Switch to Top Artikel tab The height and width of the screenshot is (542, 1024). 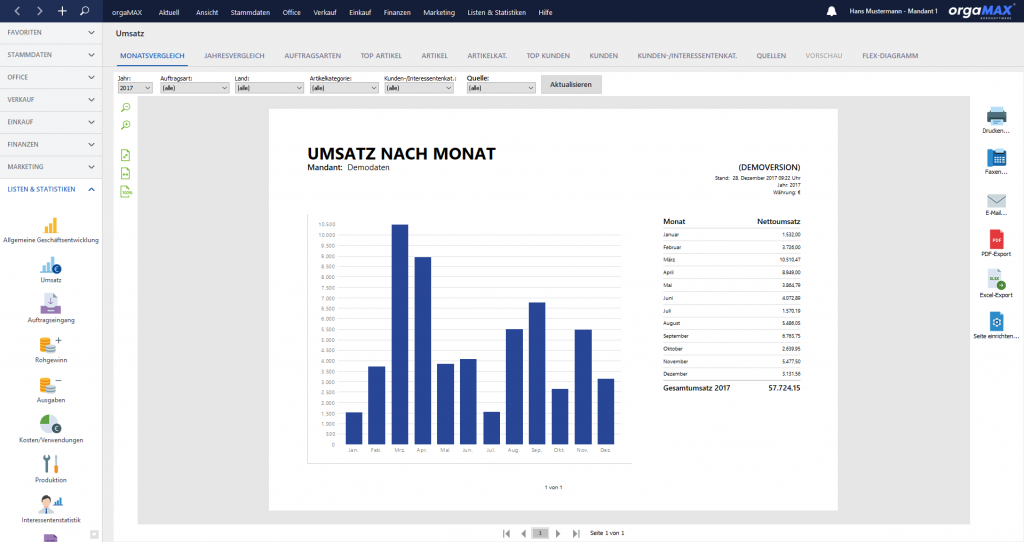tap(381, 56)
